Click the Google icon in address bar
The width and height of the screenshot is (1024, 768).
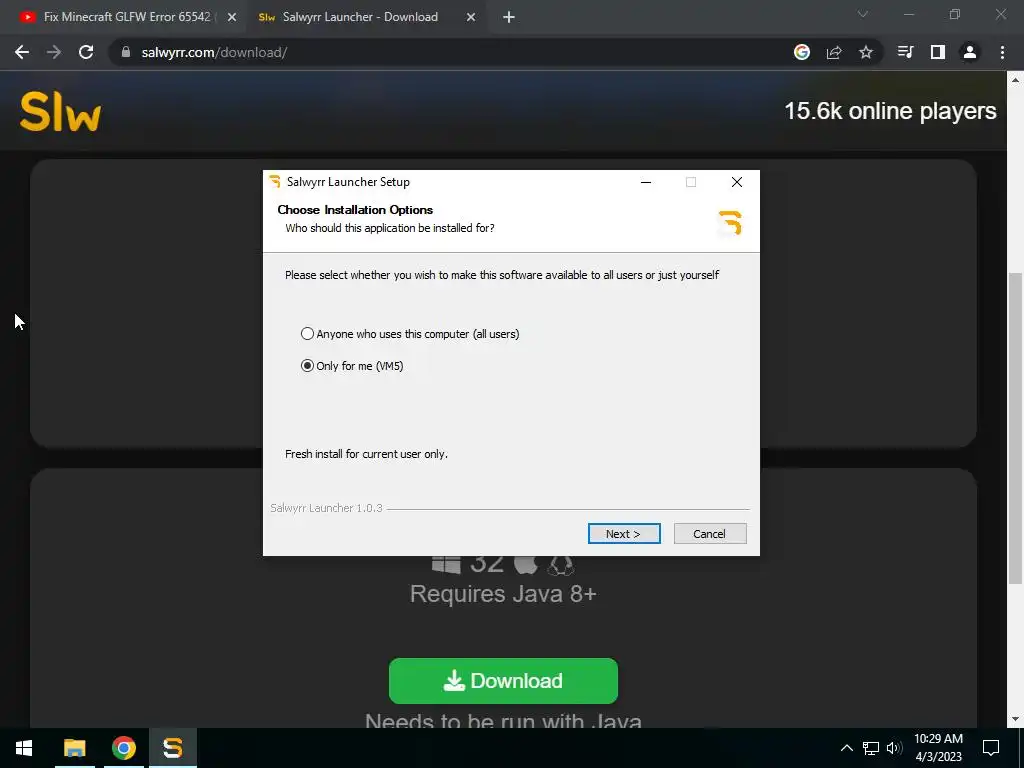click(802, 52)
